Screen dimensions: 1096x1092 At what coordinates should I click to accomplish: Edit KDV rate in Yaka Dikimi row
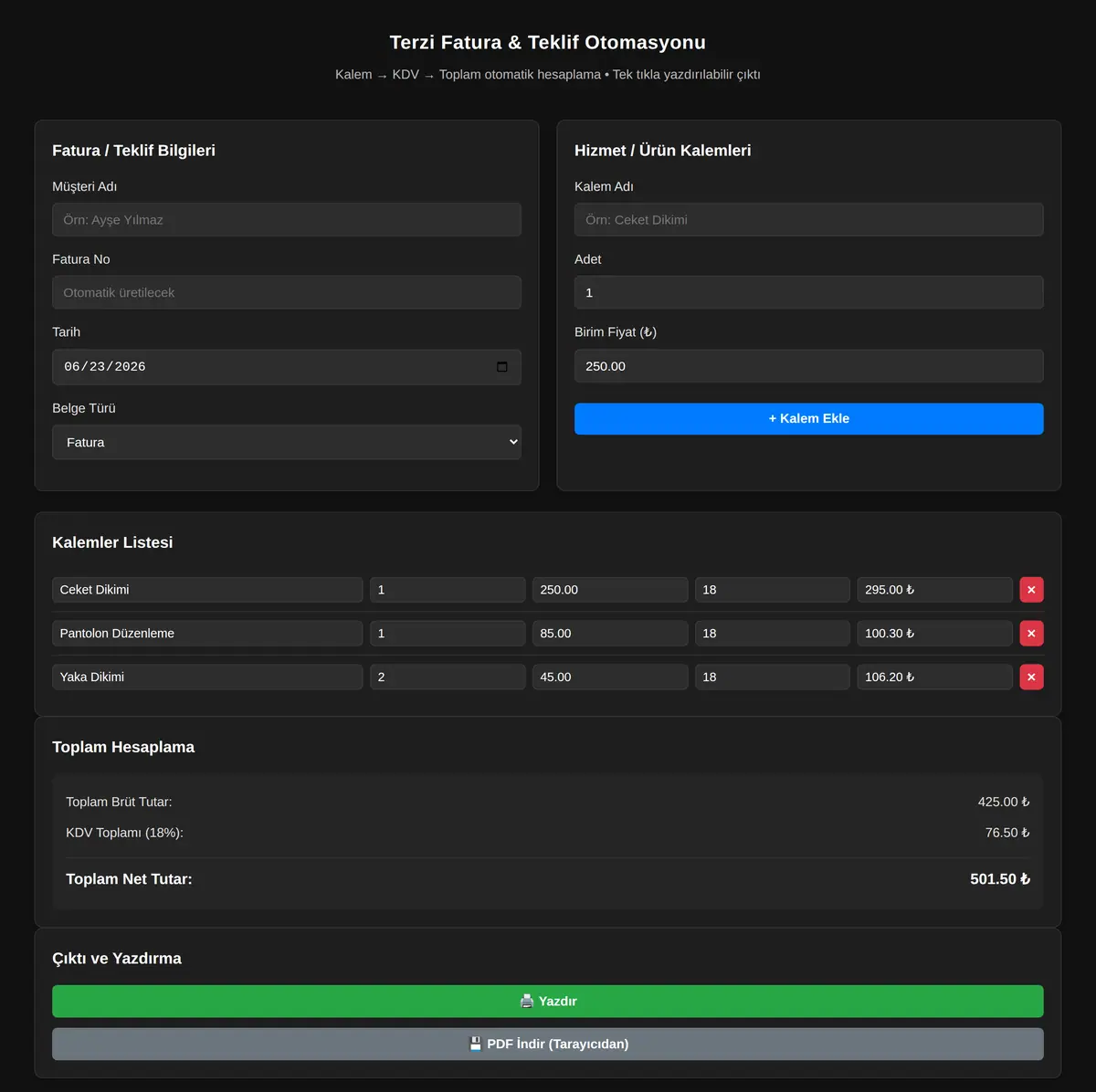(772, 677)
